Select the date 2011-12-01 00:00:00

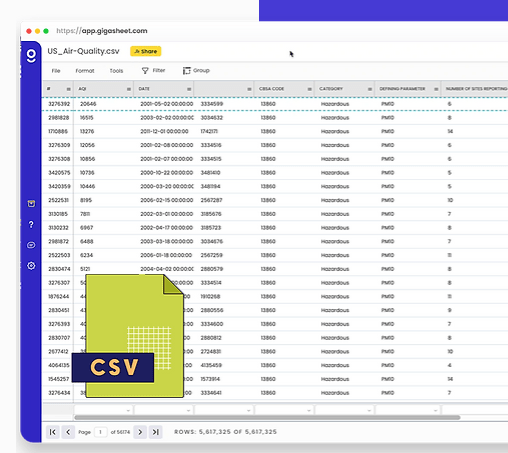(164, 131)
